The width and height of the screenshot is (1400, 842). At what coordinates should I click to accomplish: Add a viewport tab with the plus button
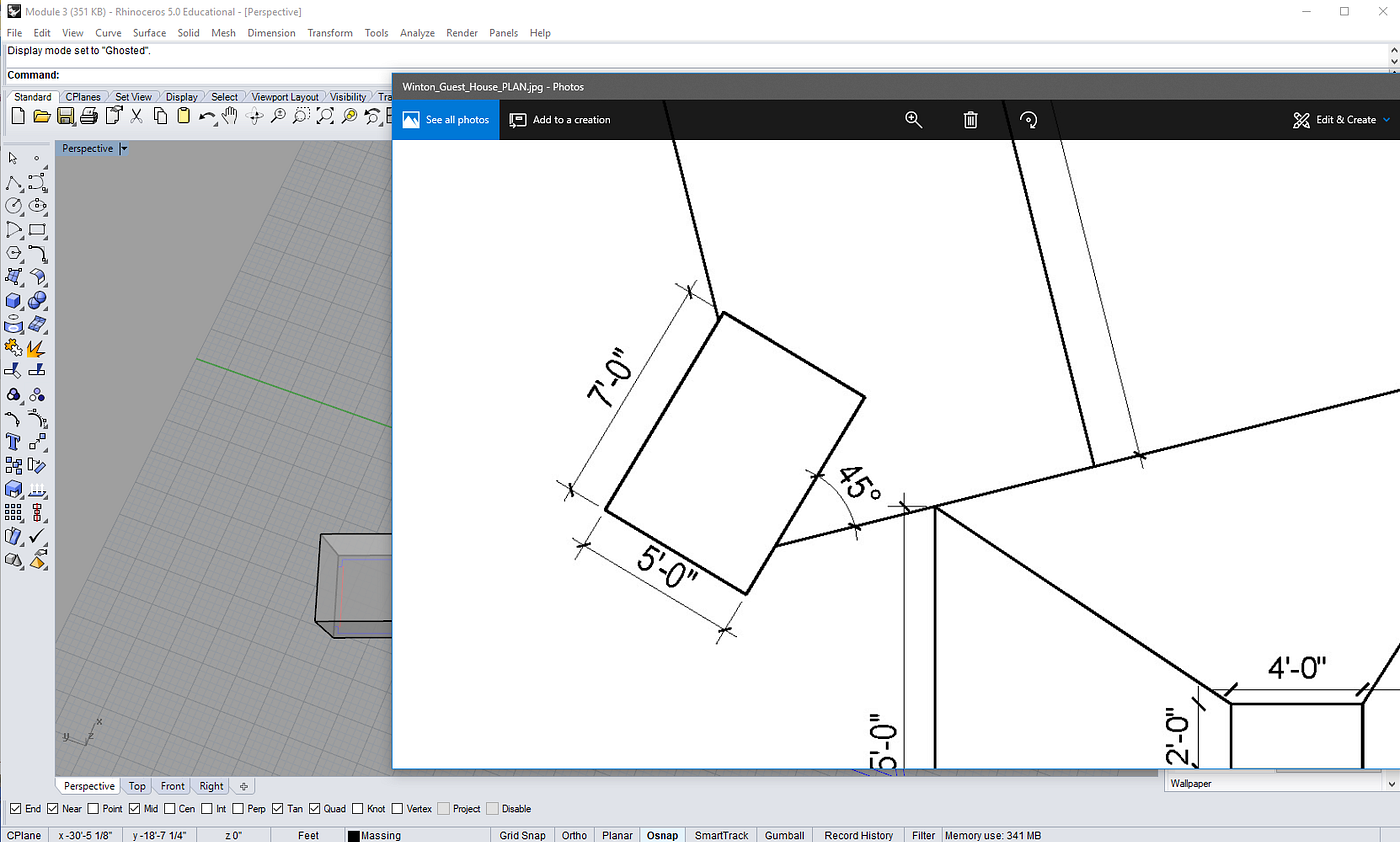tap(245, 786)
